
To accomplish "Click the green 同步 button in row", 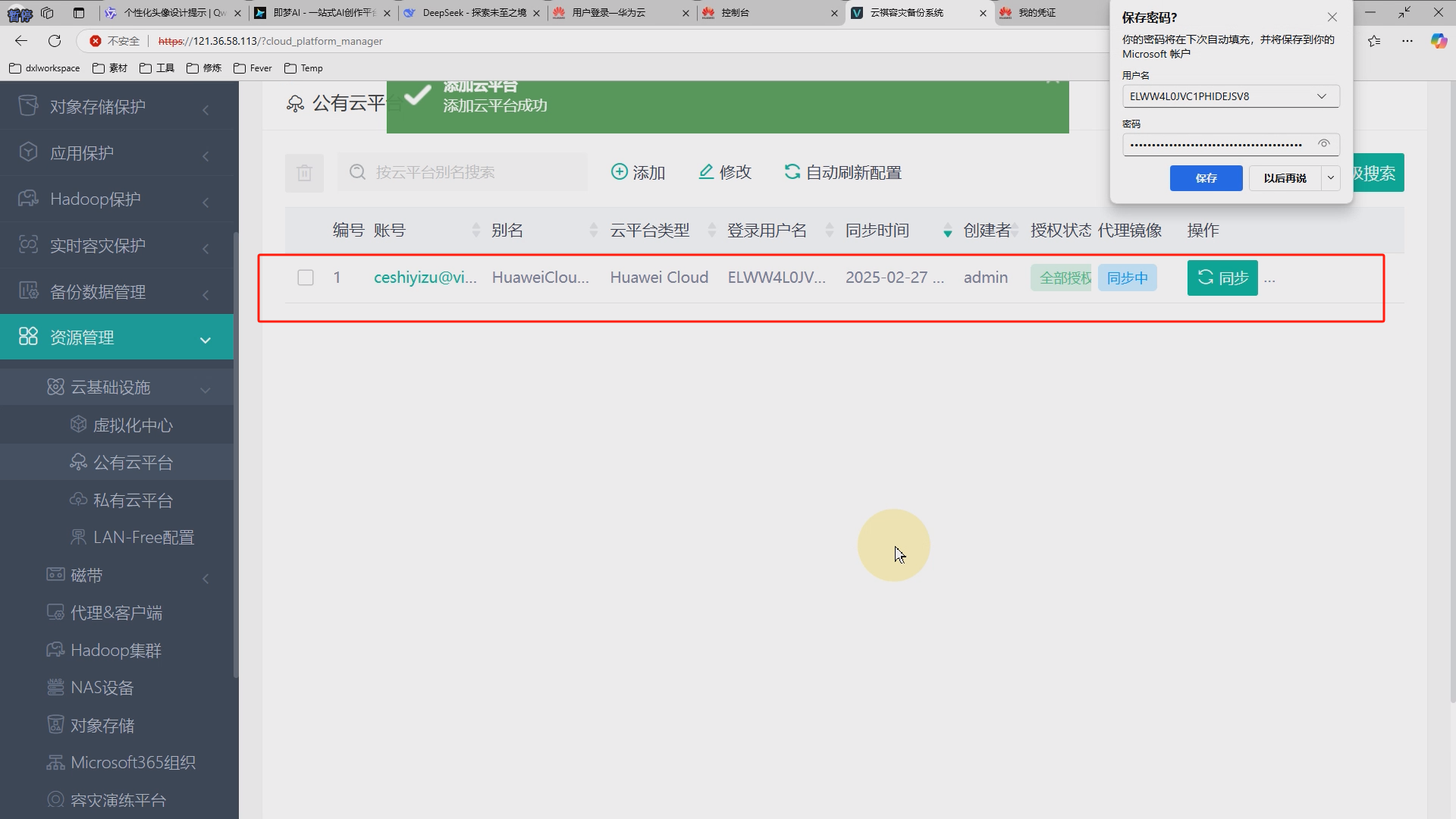I will [1222, 278].
